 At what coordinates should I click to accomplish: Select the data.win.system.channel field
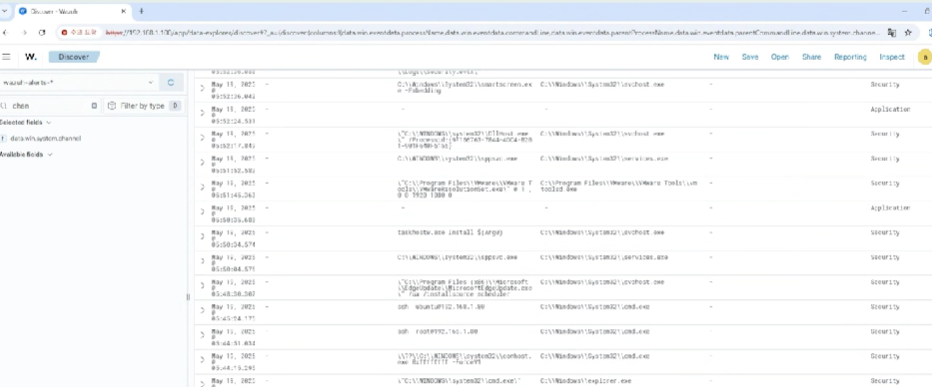tap(46, 138)
